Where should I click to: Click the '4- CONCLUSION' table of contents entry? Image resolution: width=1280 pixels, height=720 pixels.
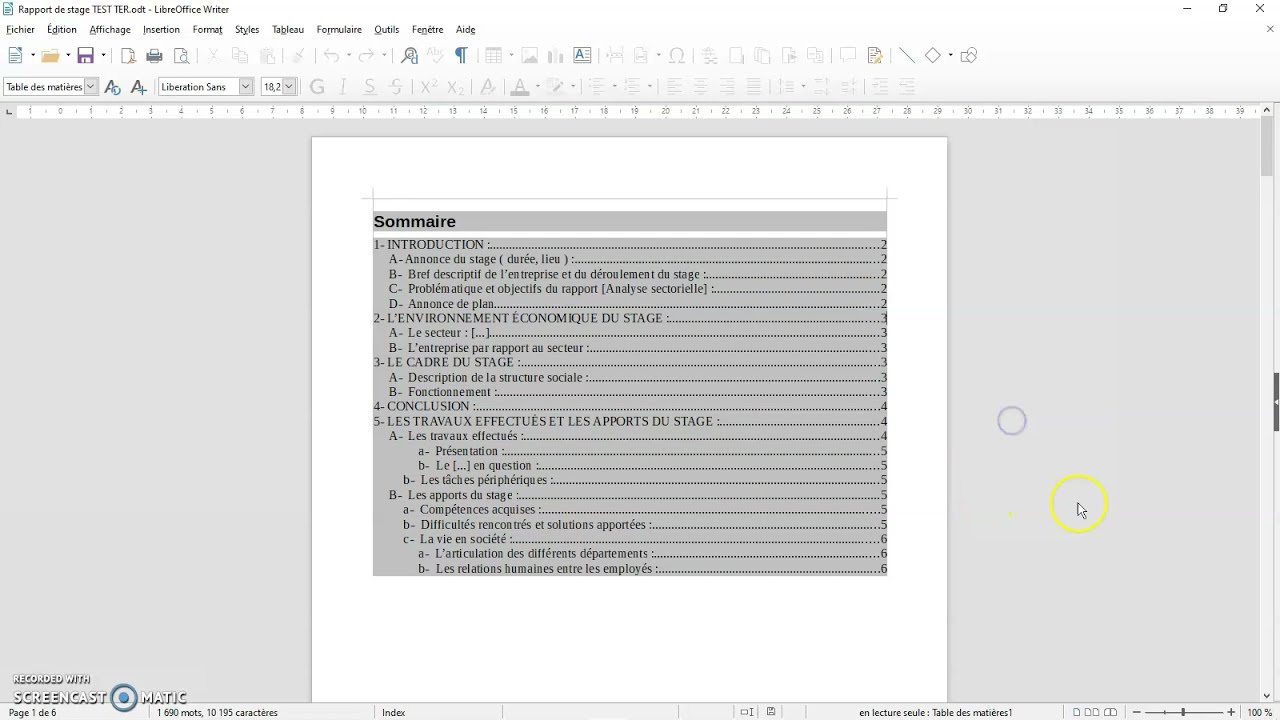tap(630, 406)
